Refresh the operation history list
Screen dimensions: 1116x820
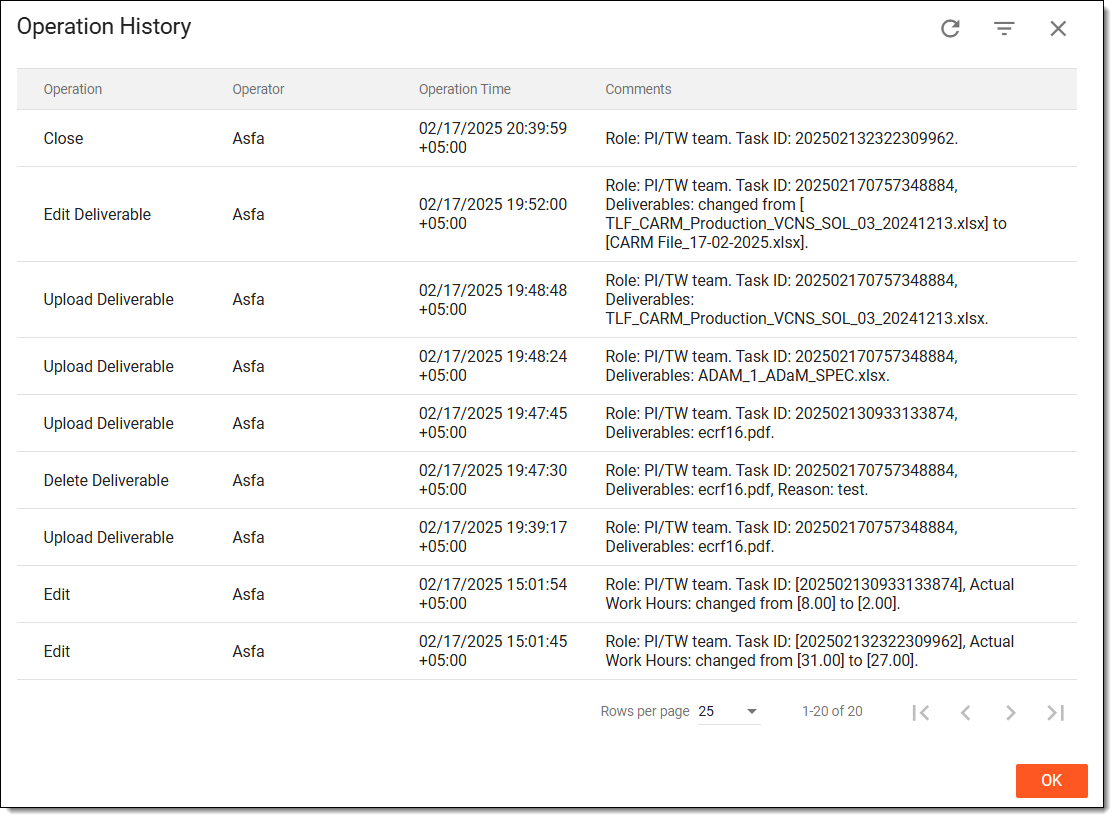[x=950, y=28]
